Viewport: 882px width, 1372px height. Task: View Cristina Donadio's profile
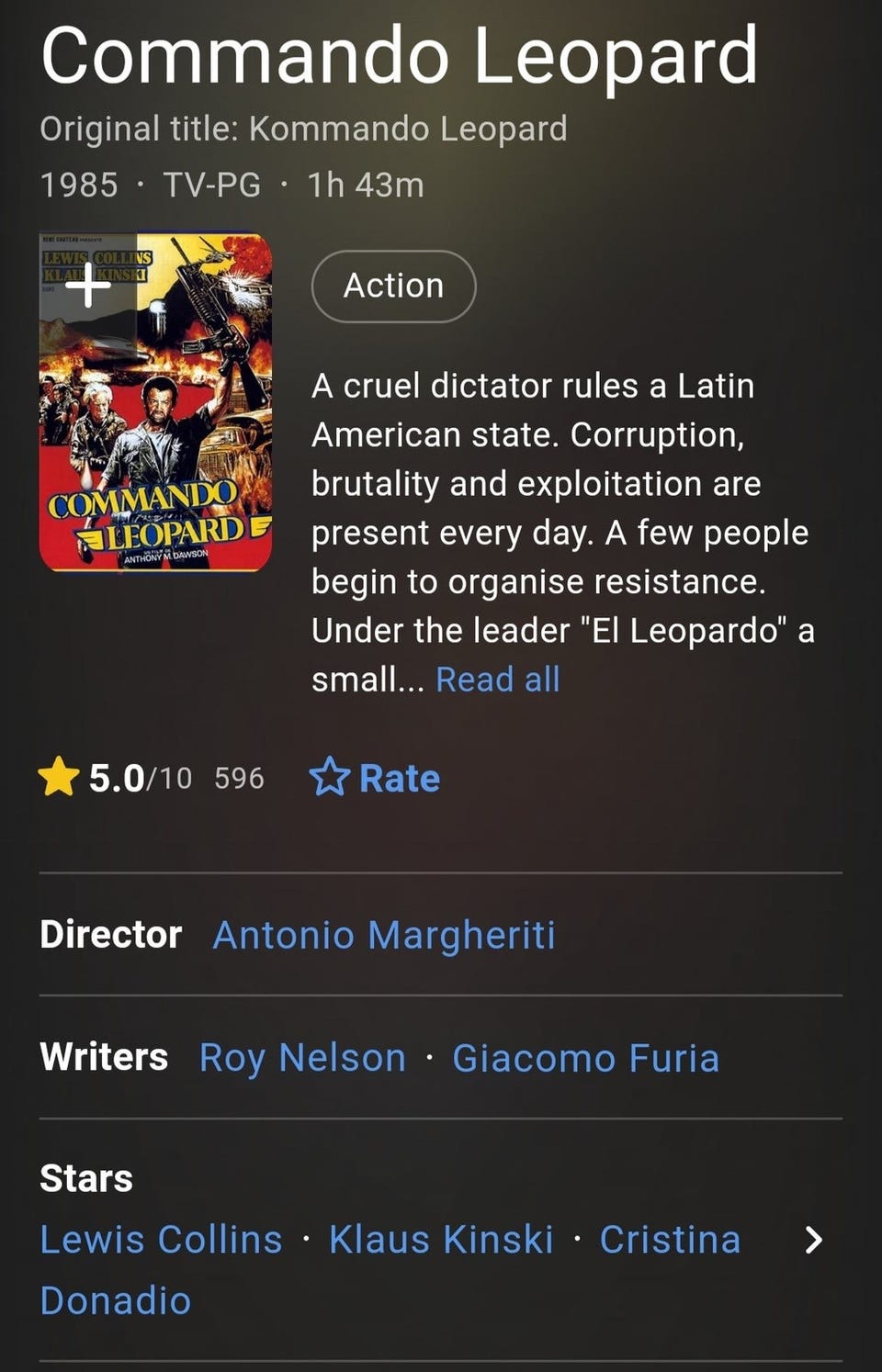(670, 1240)
